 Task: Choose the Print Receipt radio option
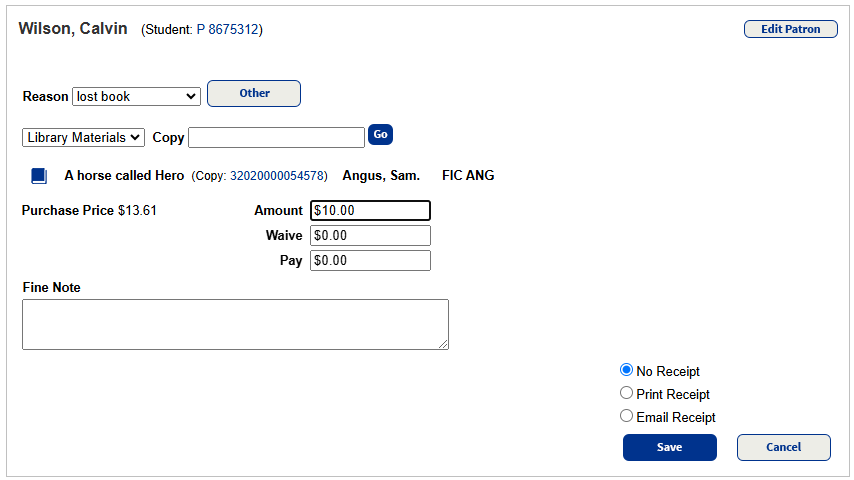click(627, 393)
